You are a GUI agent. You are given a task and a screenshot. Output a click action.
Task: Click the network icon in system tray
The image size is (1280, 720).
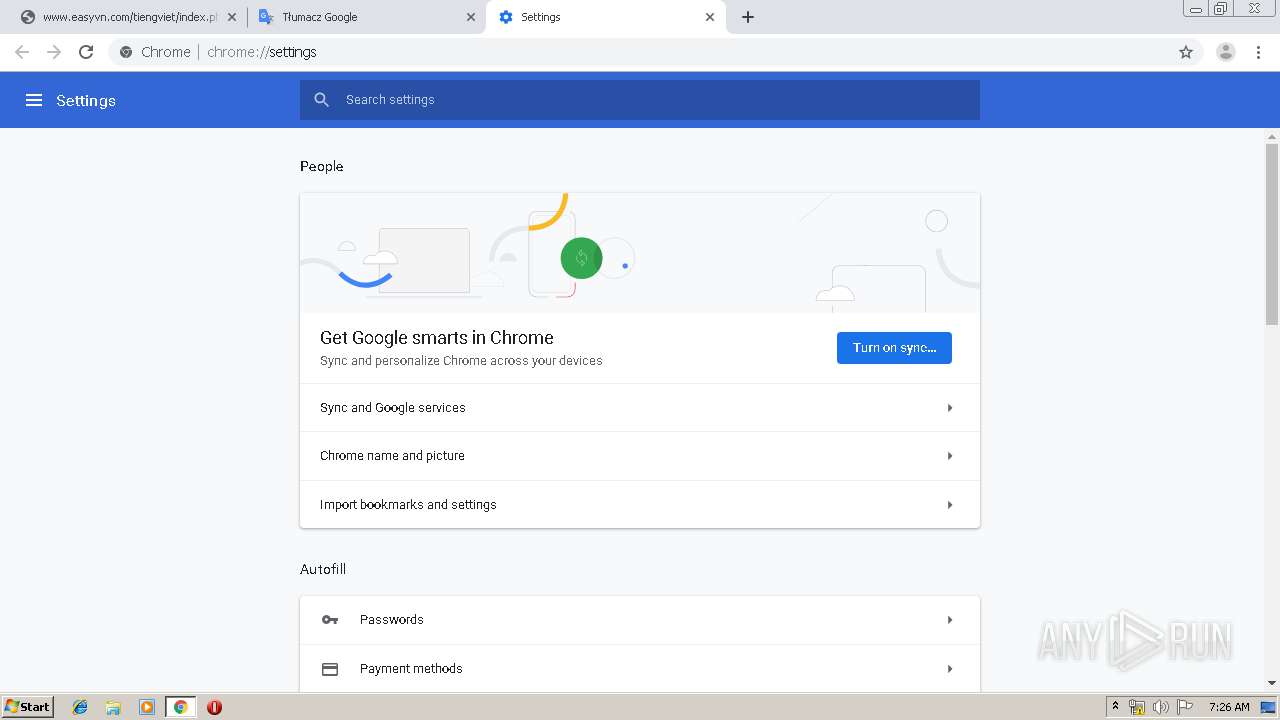[x=1137, y=707]
